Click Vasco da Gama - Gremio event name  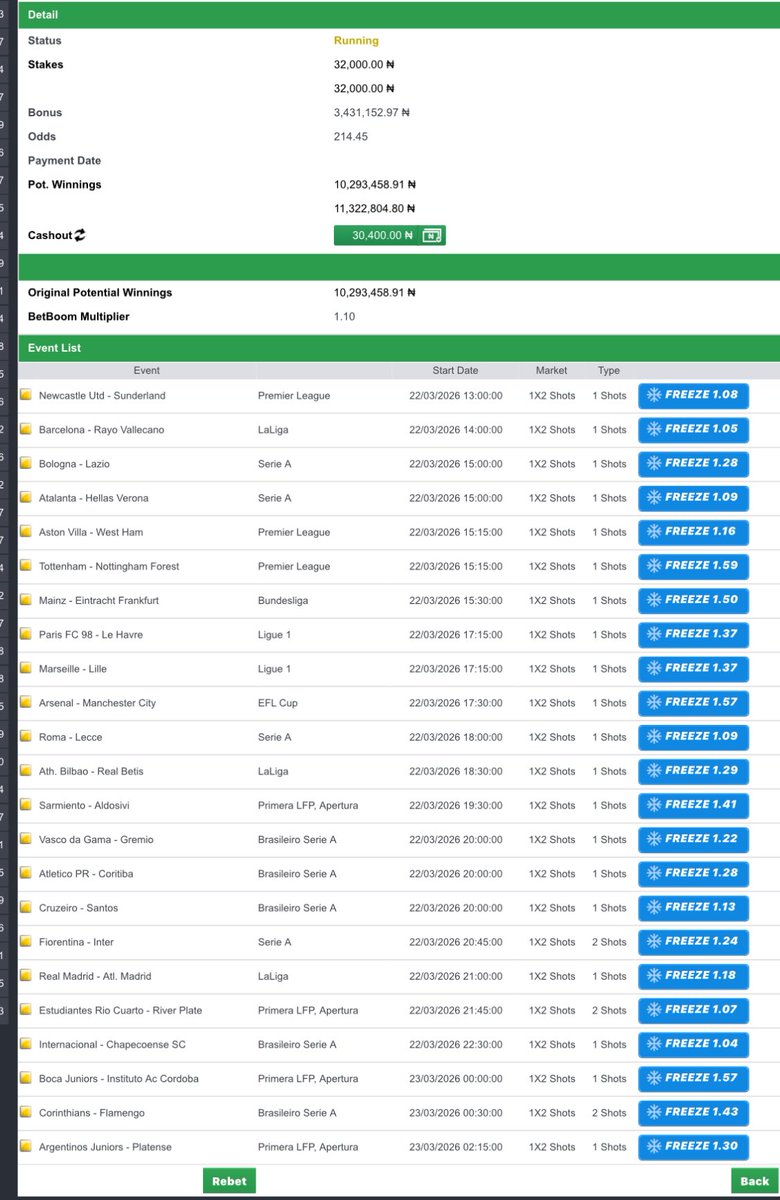(x=96, y=840)
